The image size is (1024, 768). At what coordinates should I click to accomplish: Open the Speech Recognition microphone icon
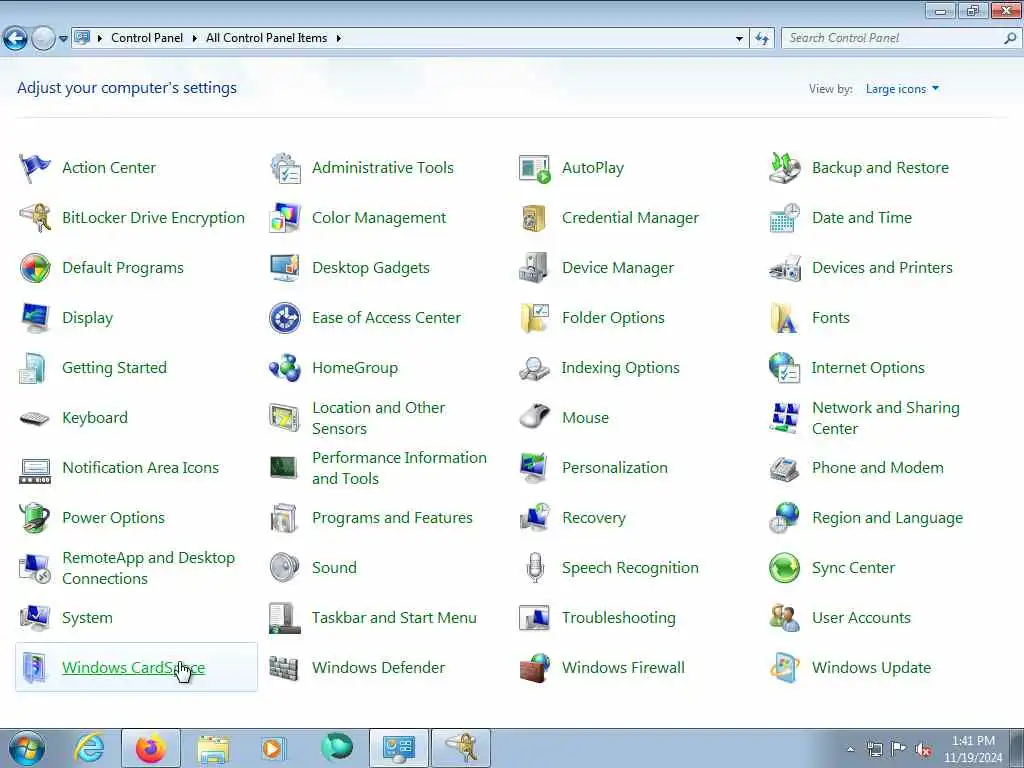point(535,568)
